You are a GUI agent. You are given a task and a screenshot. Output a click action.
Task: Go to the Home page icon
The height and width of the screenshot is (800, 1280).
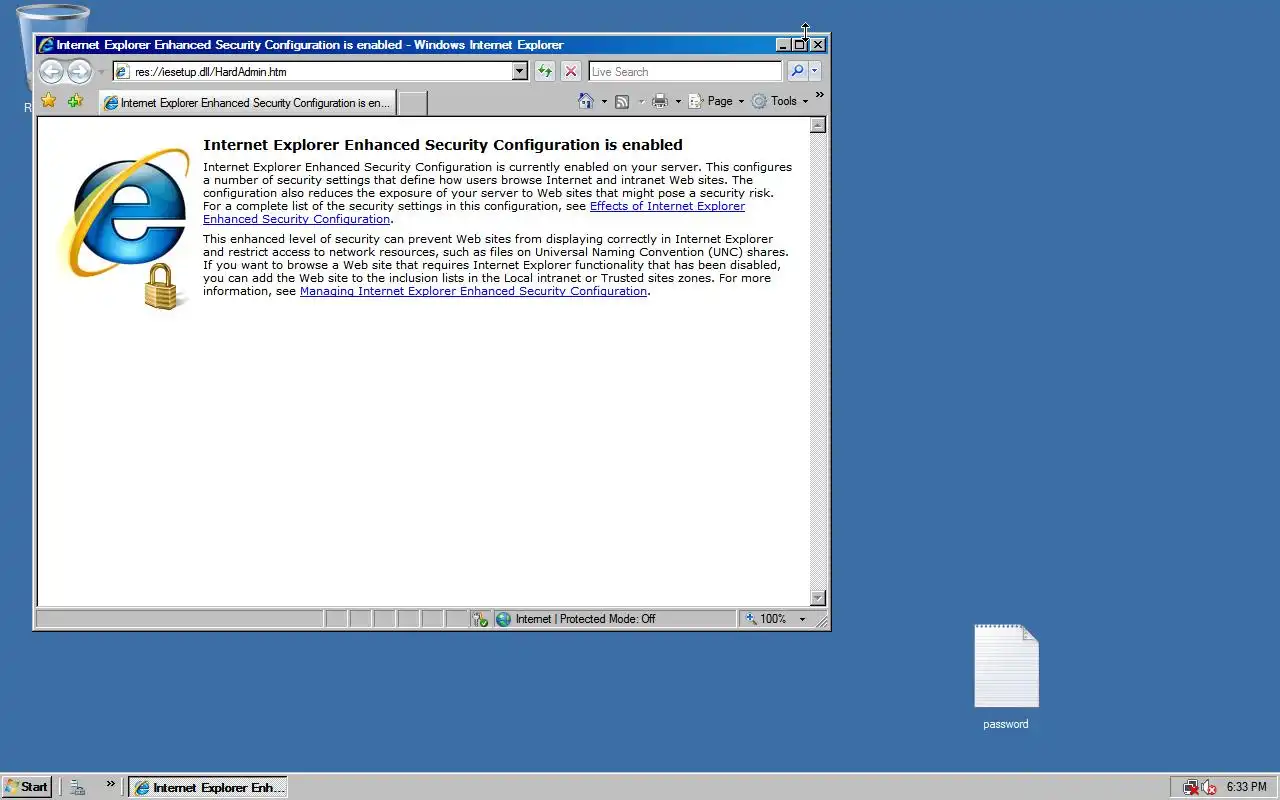587,101
